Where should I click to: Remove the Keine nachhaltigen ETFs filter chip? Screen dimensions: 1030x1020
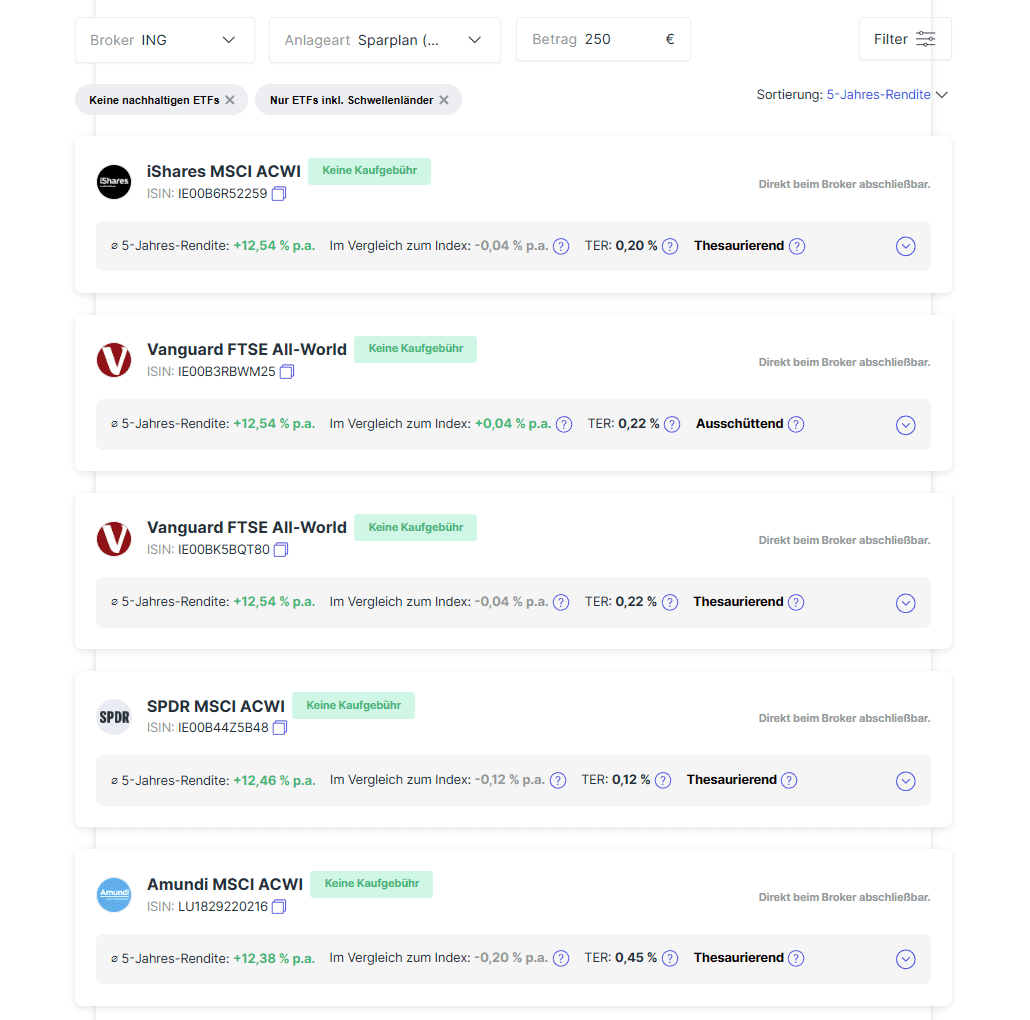coord(230,100)
